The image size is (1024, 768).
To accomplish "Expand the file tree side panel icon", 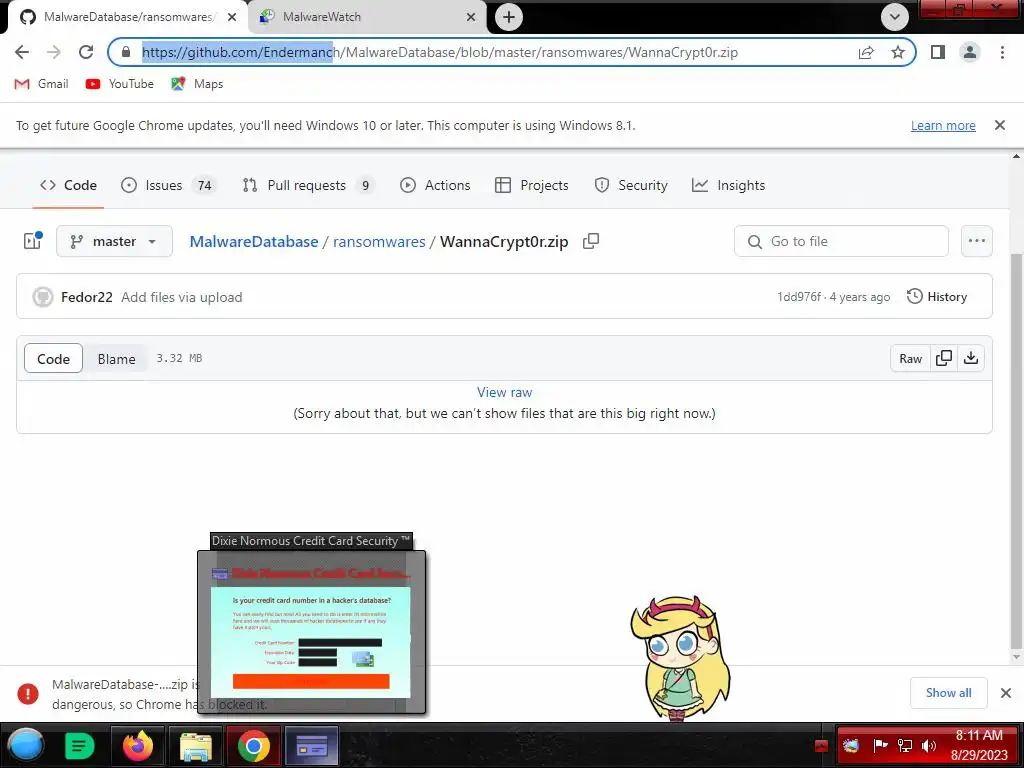I will point(33,241).
